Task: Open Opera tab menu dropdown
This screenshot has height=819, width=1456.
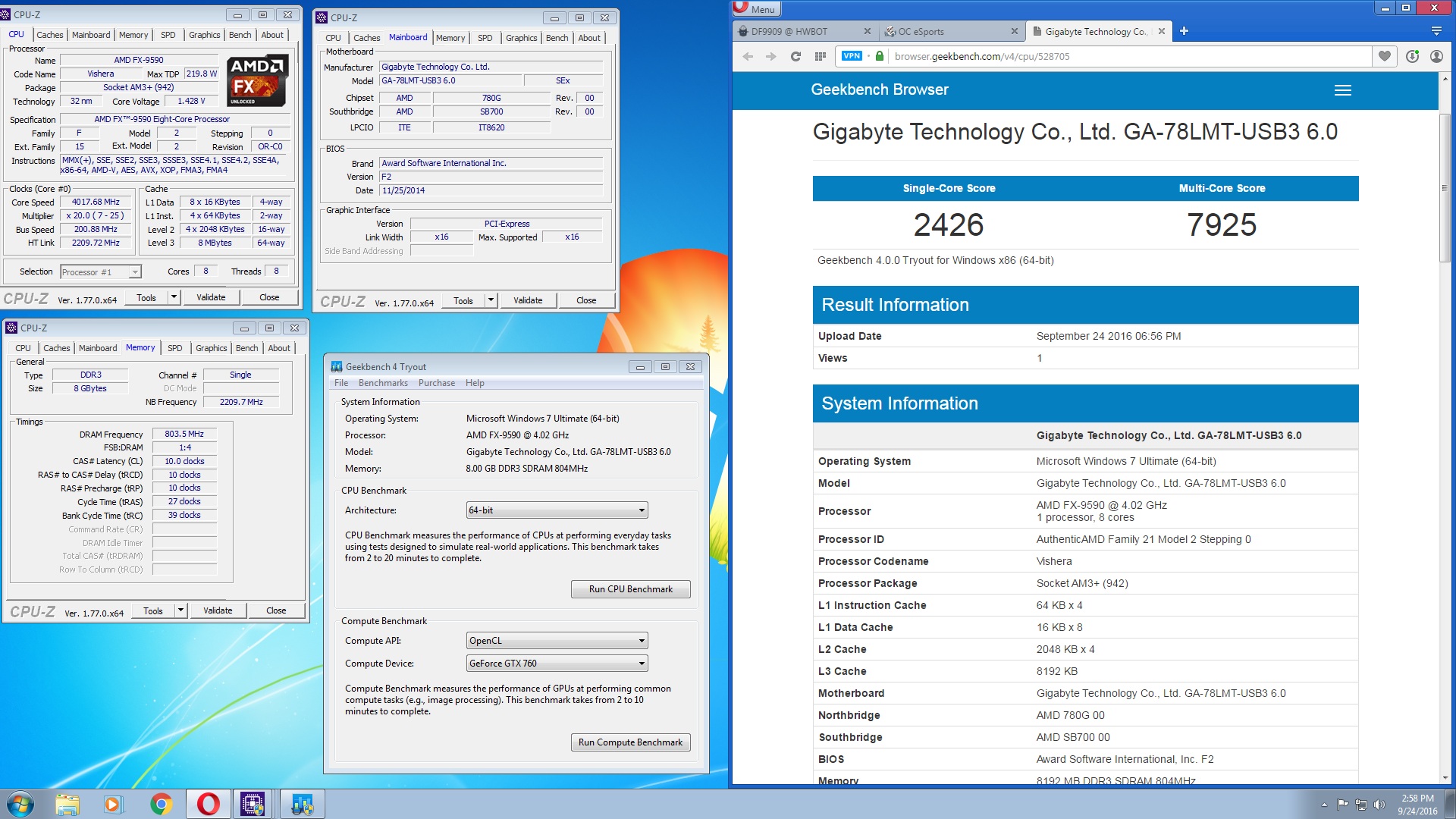Action: coord(1436,31)
